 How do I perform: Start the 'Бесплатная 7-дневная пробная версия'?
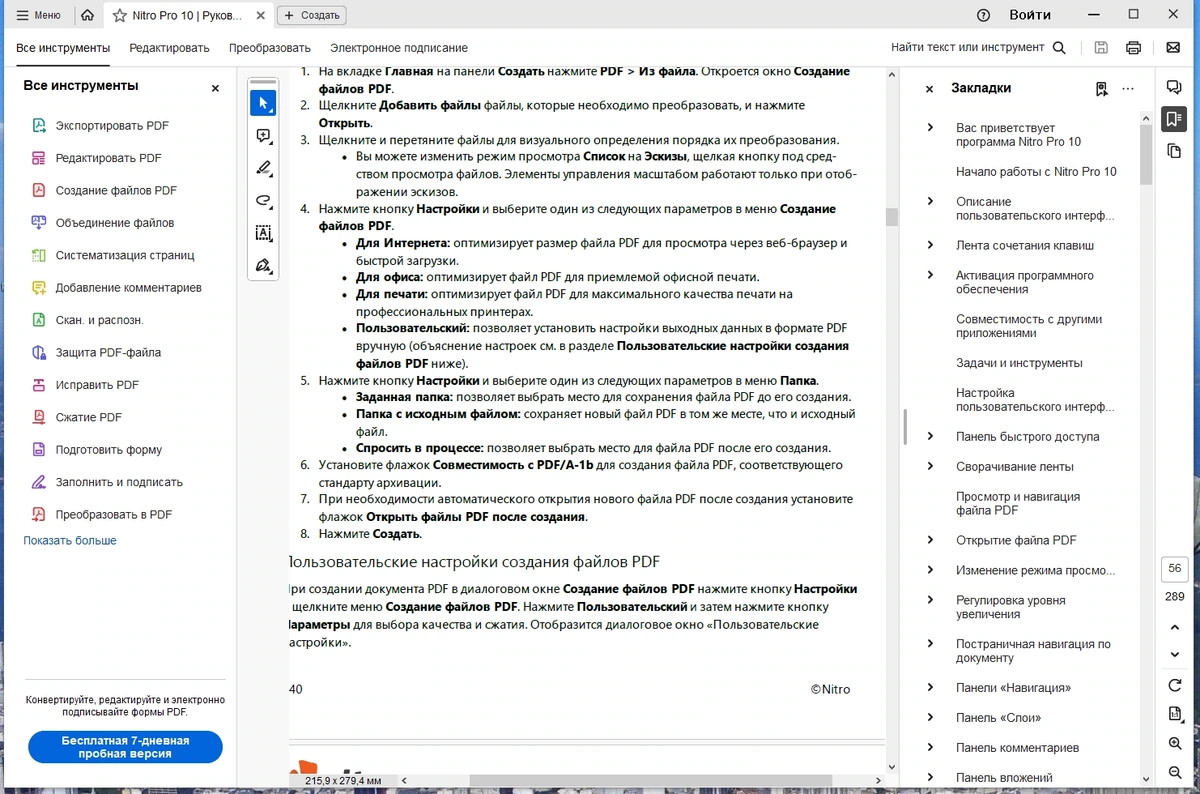pyautogui.click(x=125, y=747)
